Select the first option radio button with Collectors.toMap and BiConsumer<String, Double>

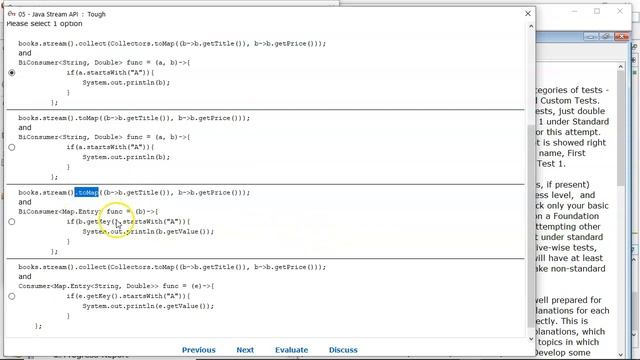(12, 73)
